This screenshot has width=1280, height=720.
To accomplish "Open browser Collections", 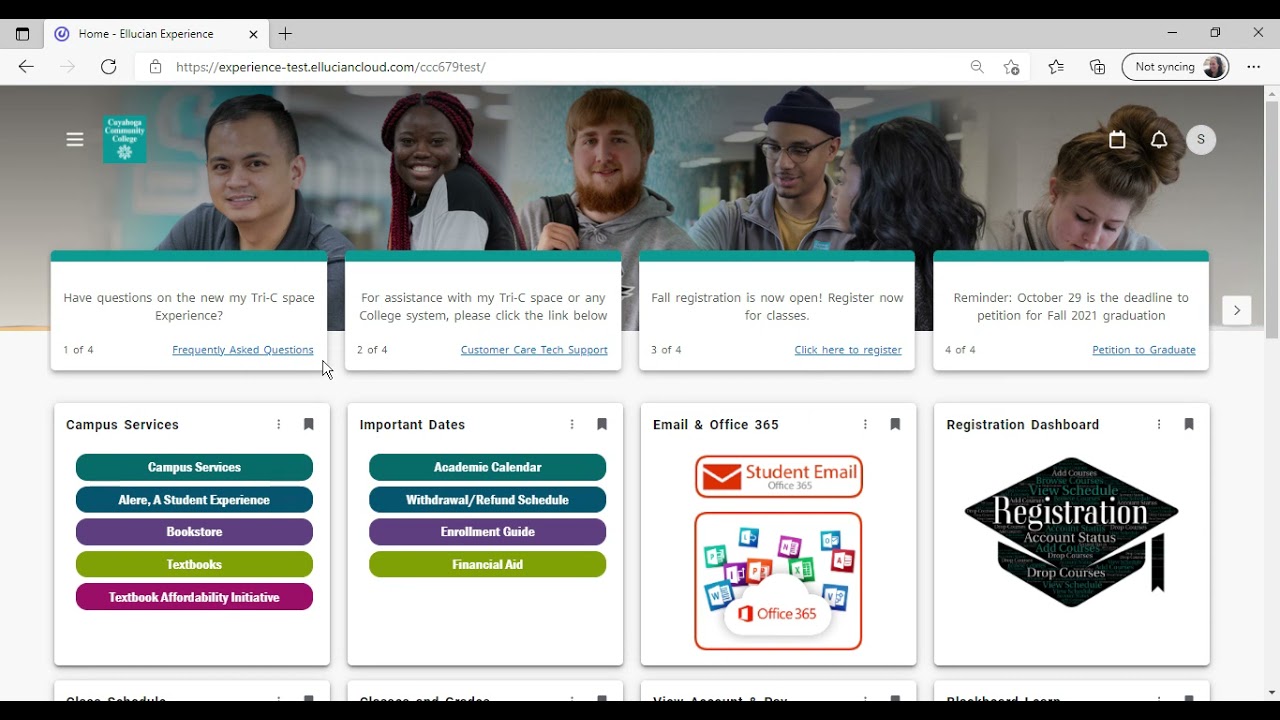I will [1097, 67].
